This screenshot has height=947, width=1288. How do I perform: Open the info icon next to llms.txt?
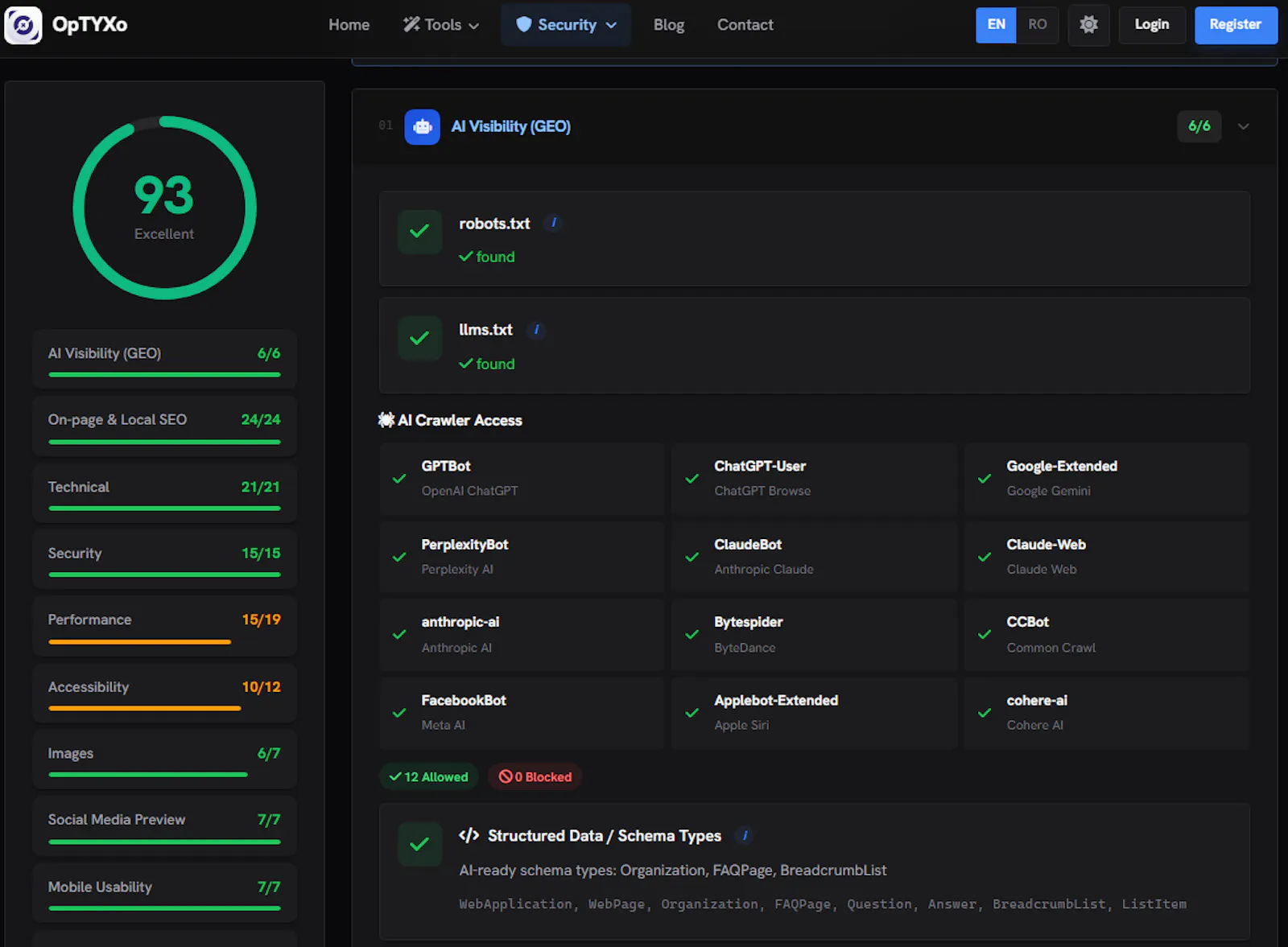(536, 330)
